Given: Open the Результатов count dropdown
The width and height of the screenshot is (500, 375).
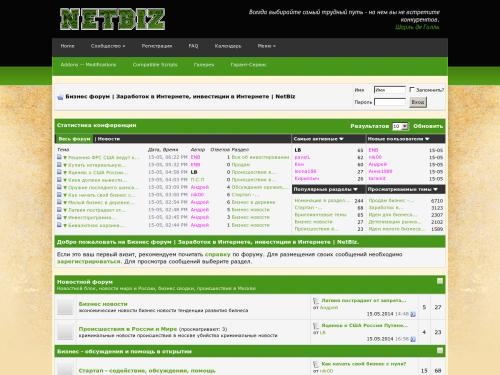Looking at the screenshot, I should [x=400, y=126].
